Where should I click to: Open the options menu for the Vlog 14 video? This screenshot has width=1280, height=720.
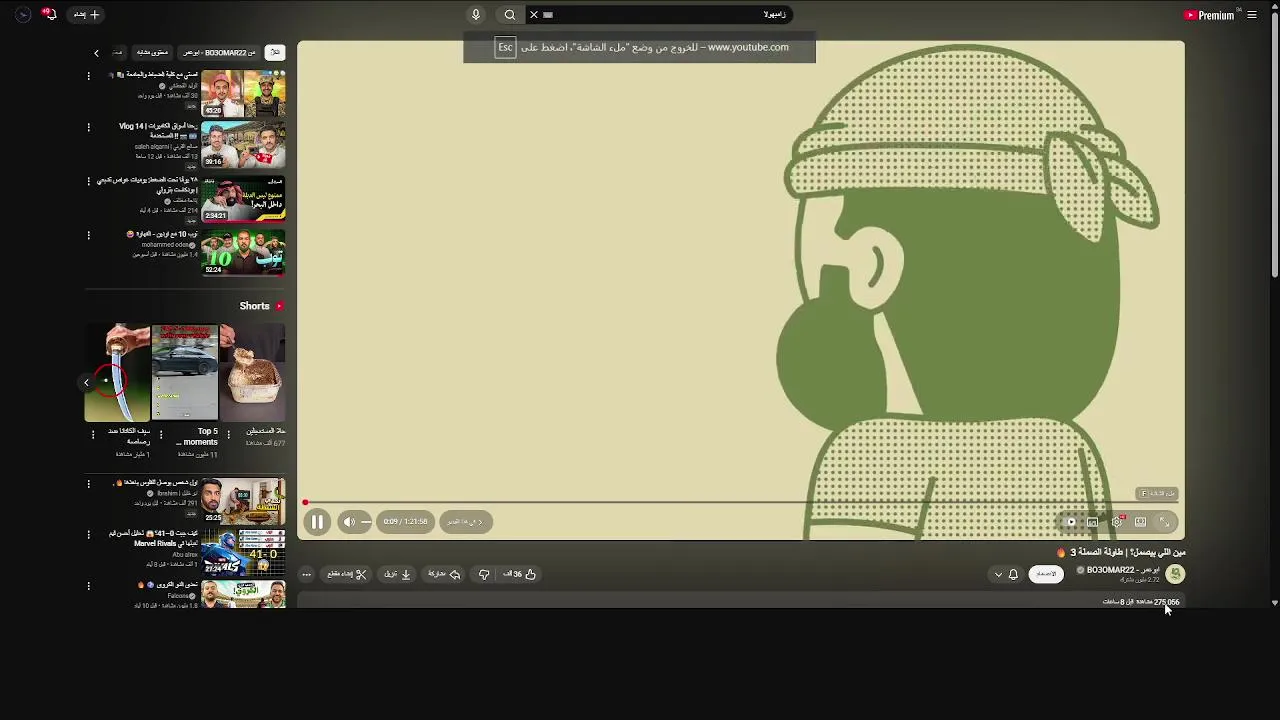[88, 128]
